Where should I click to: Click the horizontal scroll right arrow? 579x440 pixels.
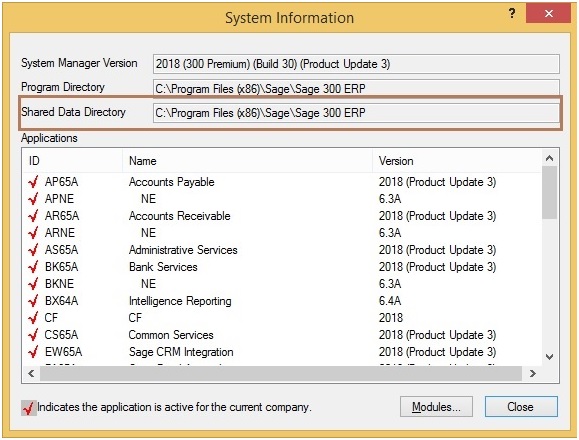(x=532, y=374)
